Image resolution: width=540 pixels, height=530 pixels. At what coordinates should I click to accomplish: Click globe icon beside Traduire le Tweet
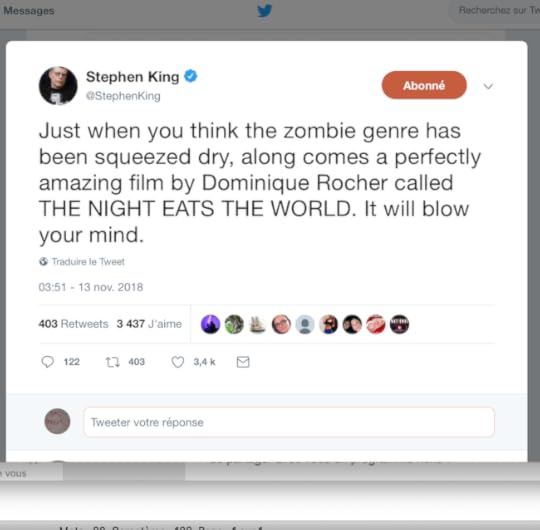click(43, 261)
